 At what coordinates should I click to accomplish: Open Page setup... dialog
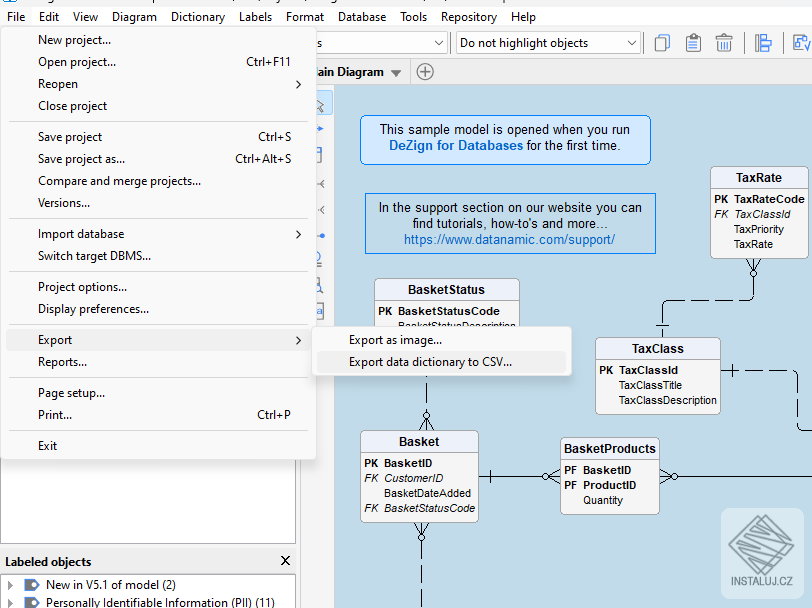[x=158, y=393]
